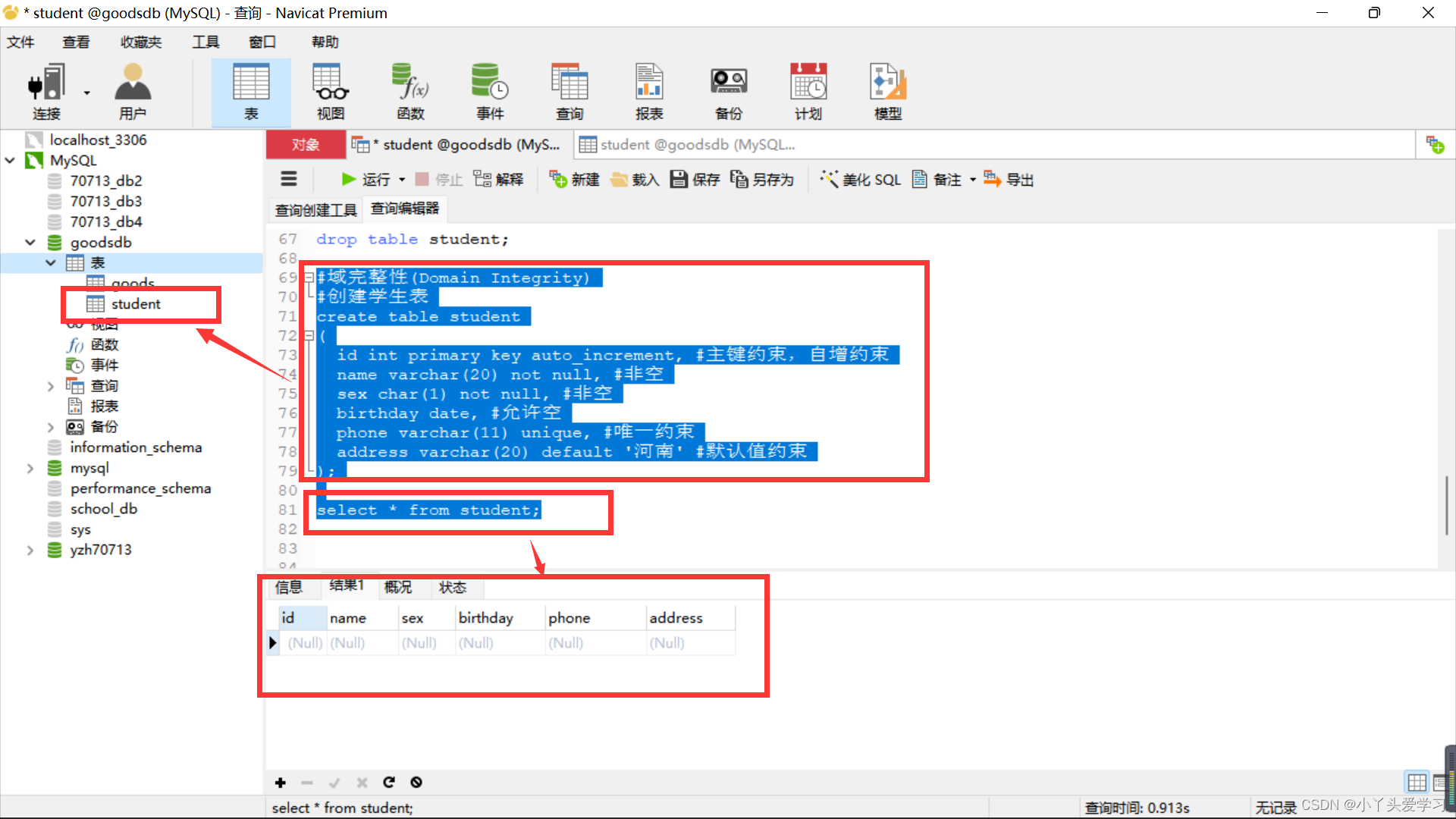Open the Schedule (计划) tool
The image size is (1456, 819).
click(808, 93)
